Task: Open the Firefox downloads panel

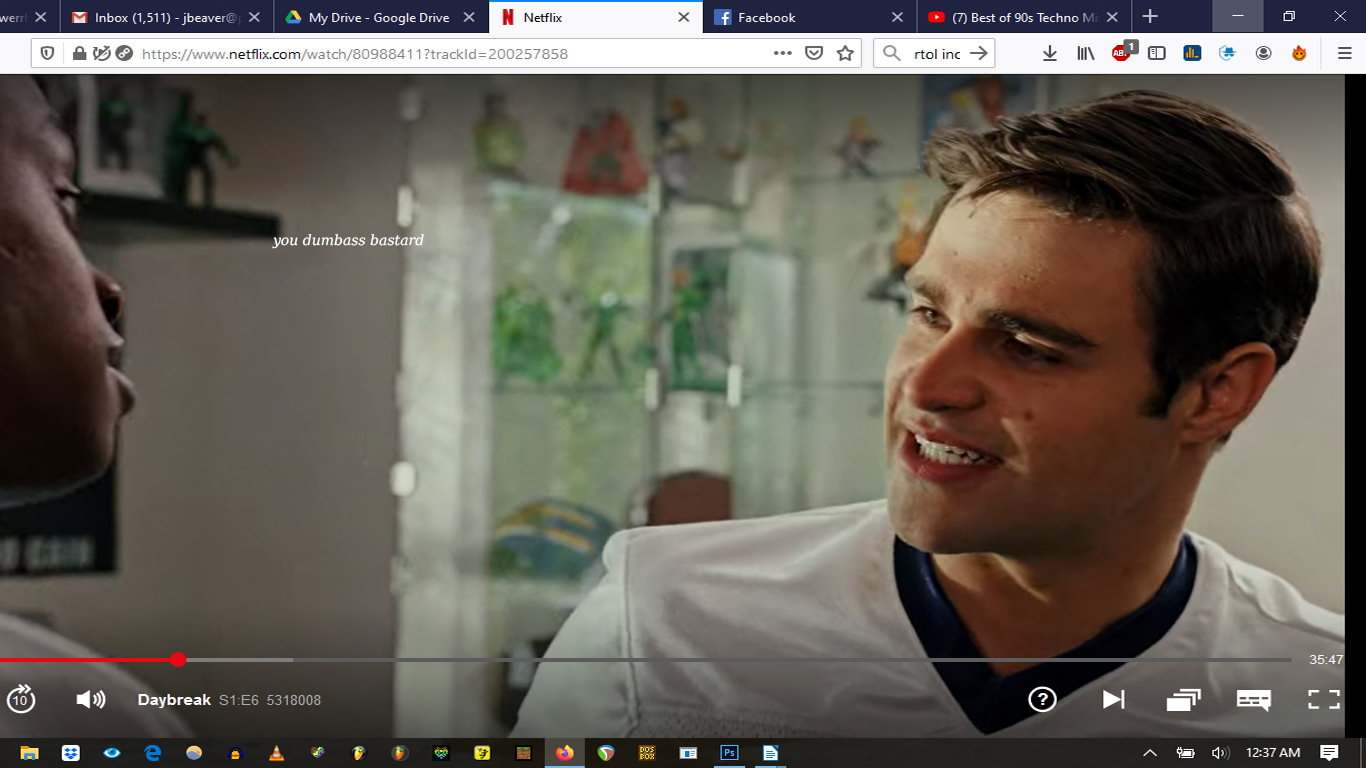Action: (1049, 53)
